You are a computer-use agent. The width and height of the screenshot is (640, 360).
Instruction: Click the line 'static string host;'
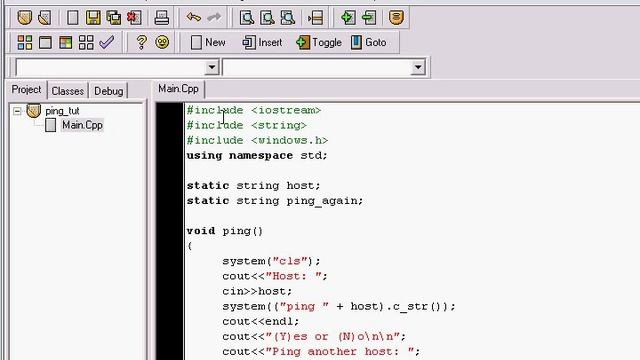tap(253, 186)
